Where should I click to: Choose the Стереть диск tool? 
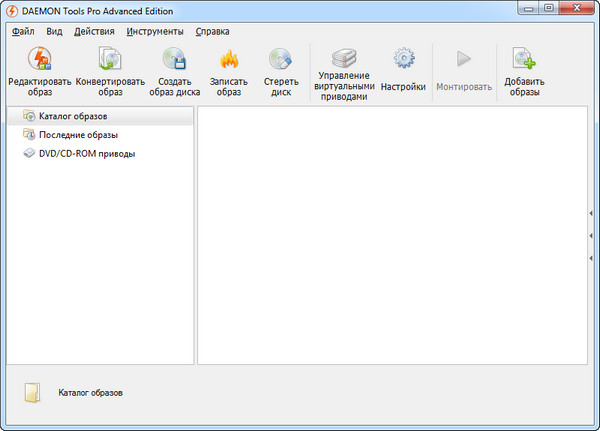coord(280,61)
